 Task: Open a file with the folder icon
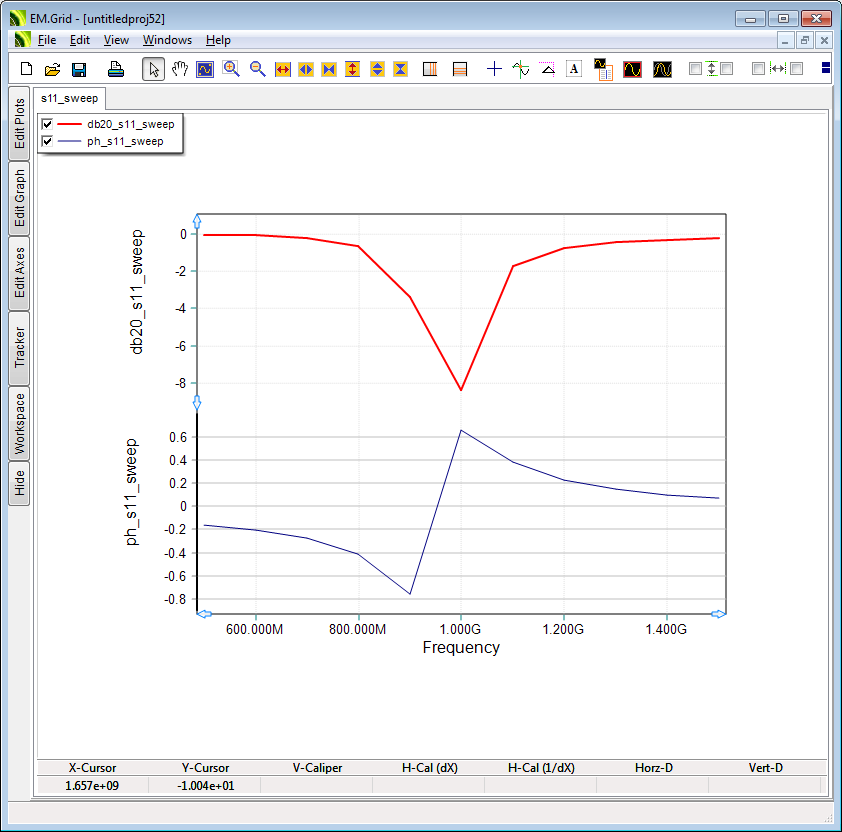tap(53, 69)
